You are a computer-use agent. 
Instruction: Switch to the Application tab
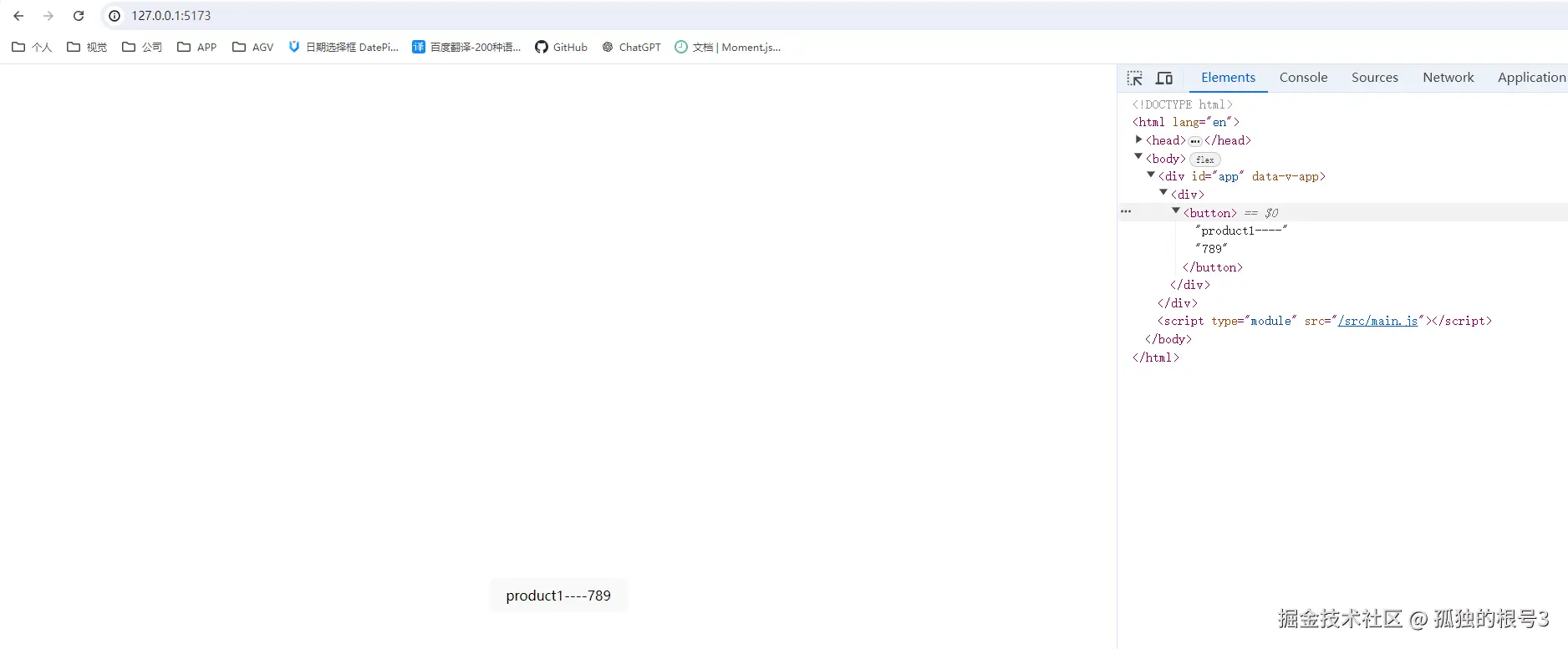click(x=1531, y=78)
